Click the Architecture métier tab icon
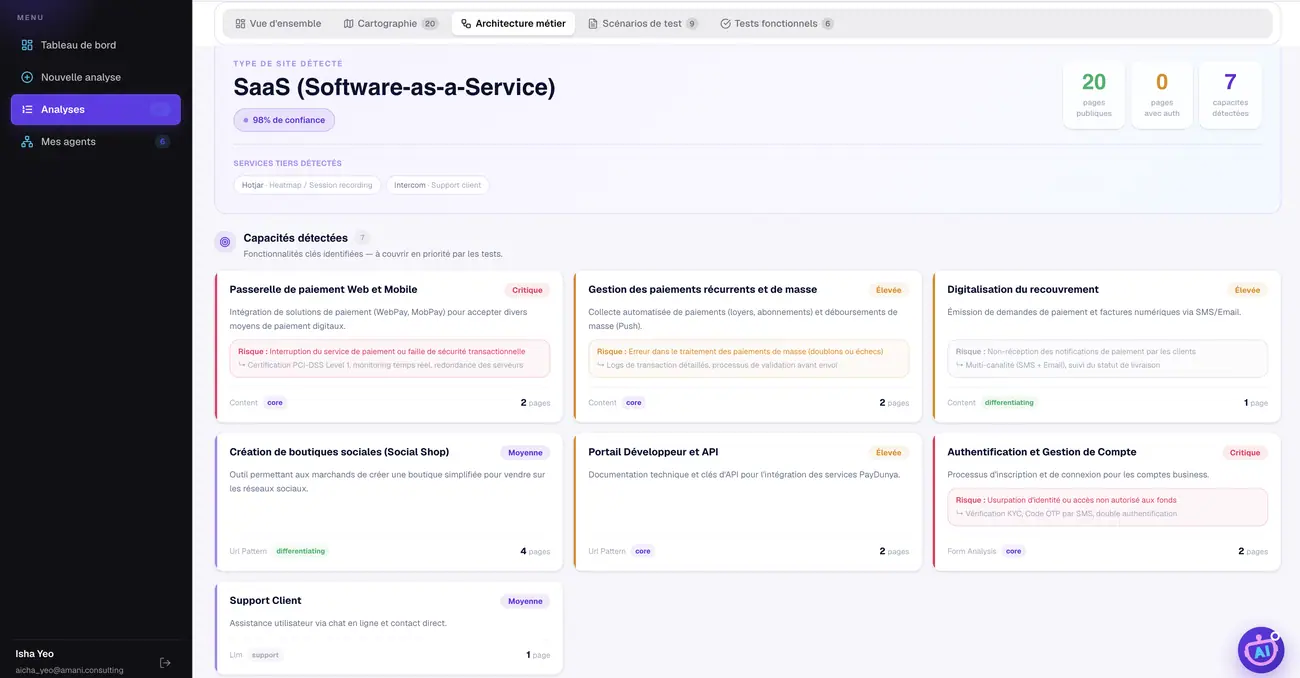 (466, 23)
